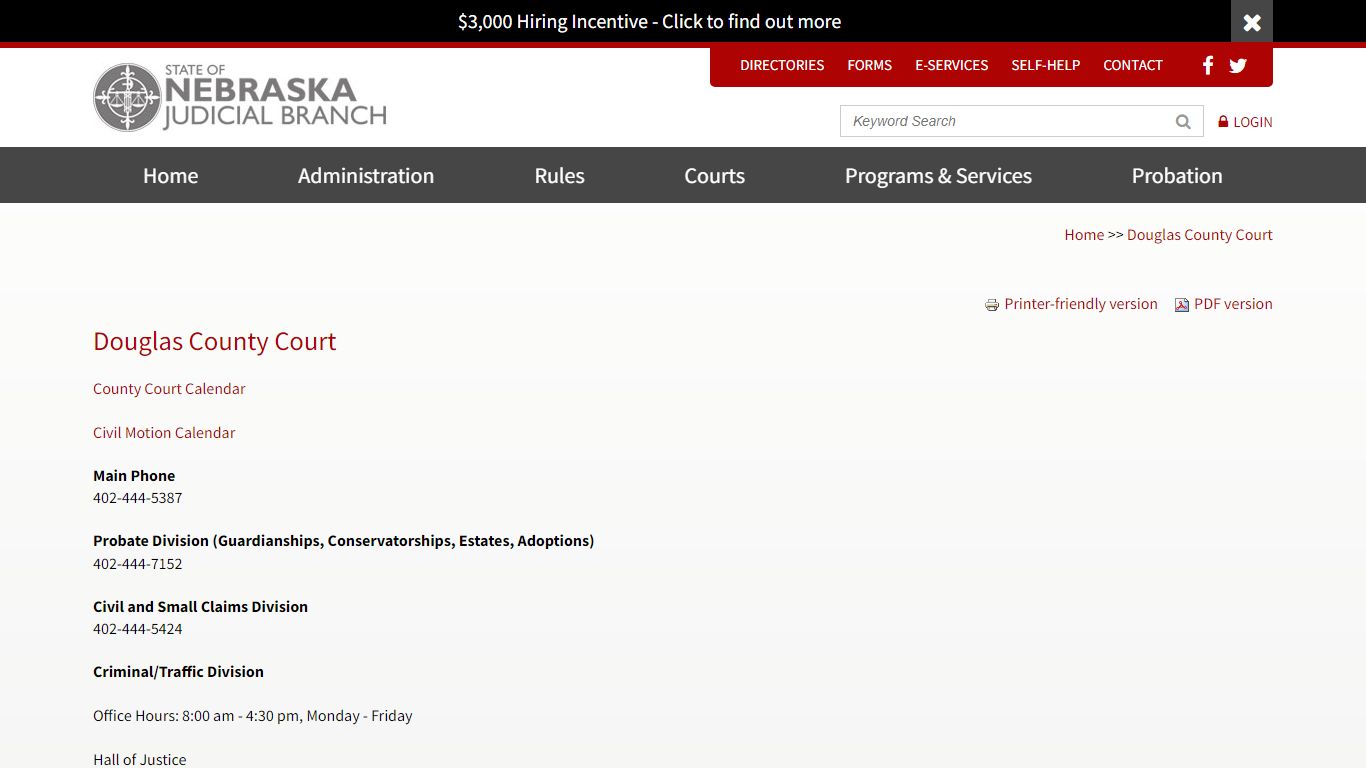Open the Courts menu
Screen dimensions: 1366x768
(714, 176)
